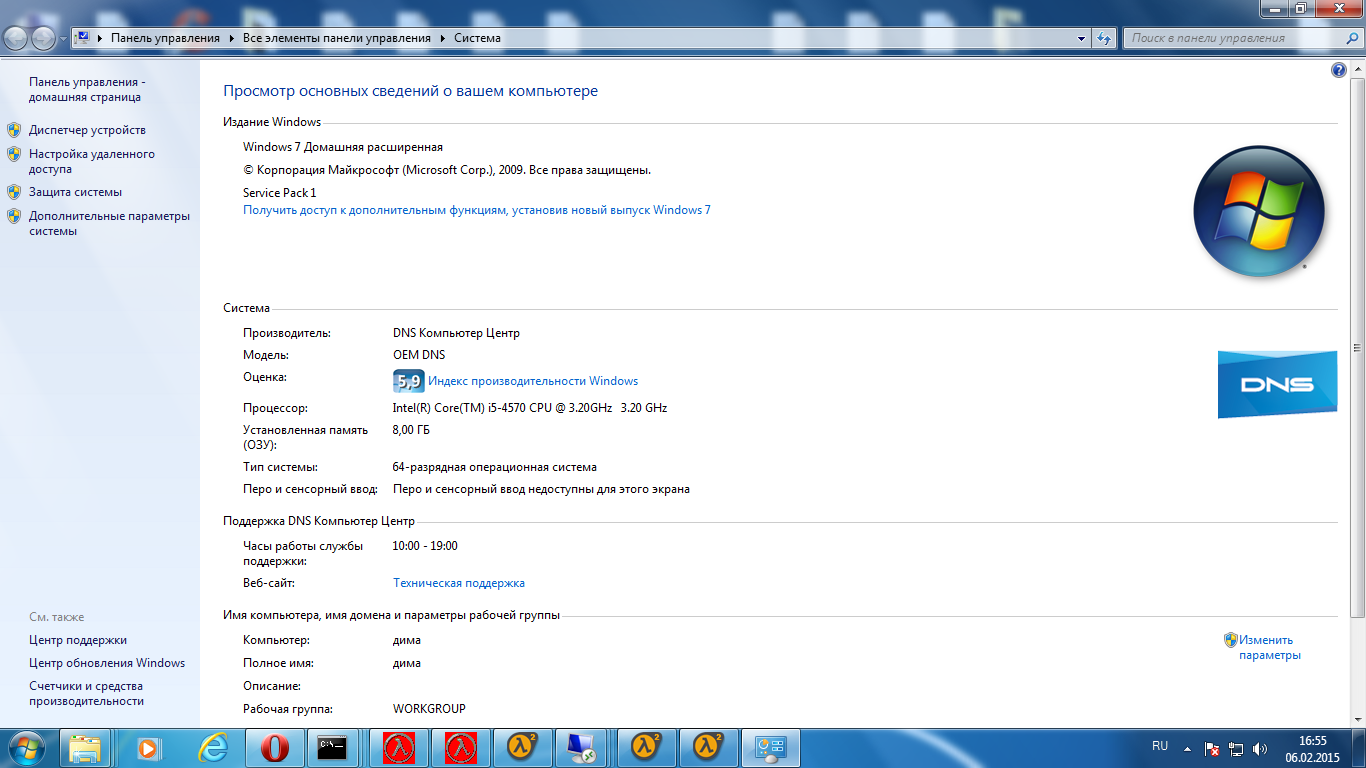1366x768 pixels.
Task: Open the address bar history dropdown arrow
Action: point(1082,38)
